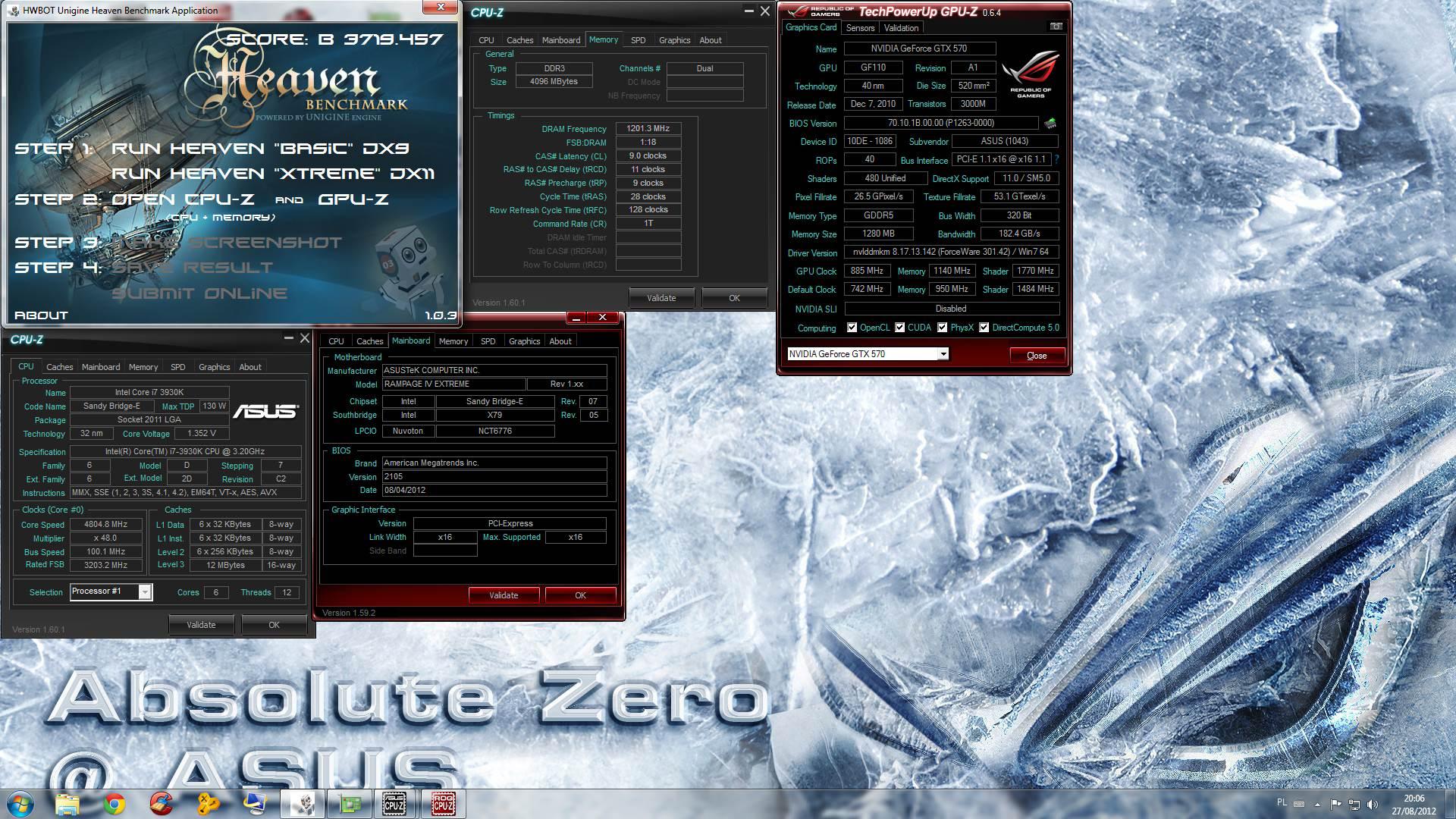Launch Google Chrome from the taskbar
Image resolution: width=1456 pixels, height=819 pixels.
[x=115, y=803]
